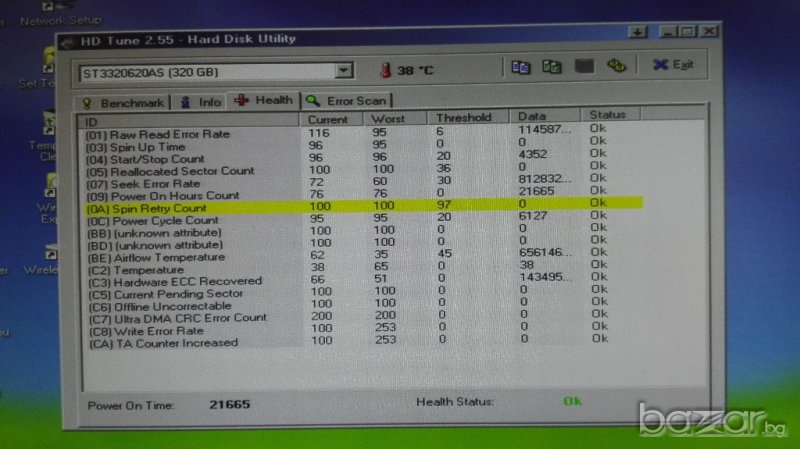
Task: Select the Health tab
Action: point(265,100)
